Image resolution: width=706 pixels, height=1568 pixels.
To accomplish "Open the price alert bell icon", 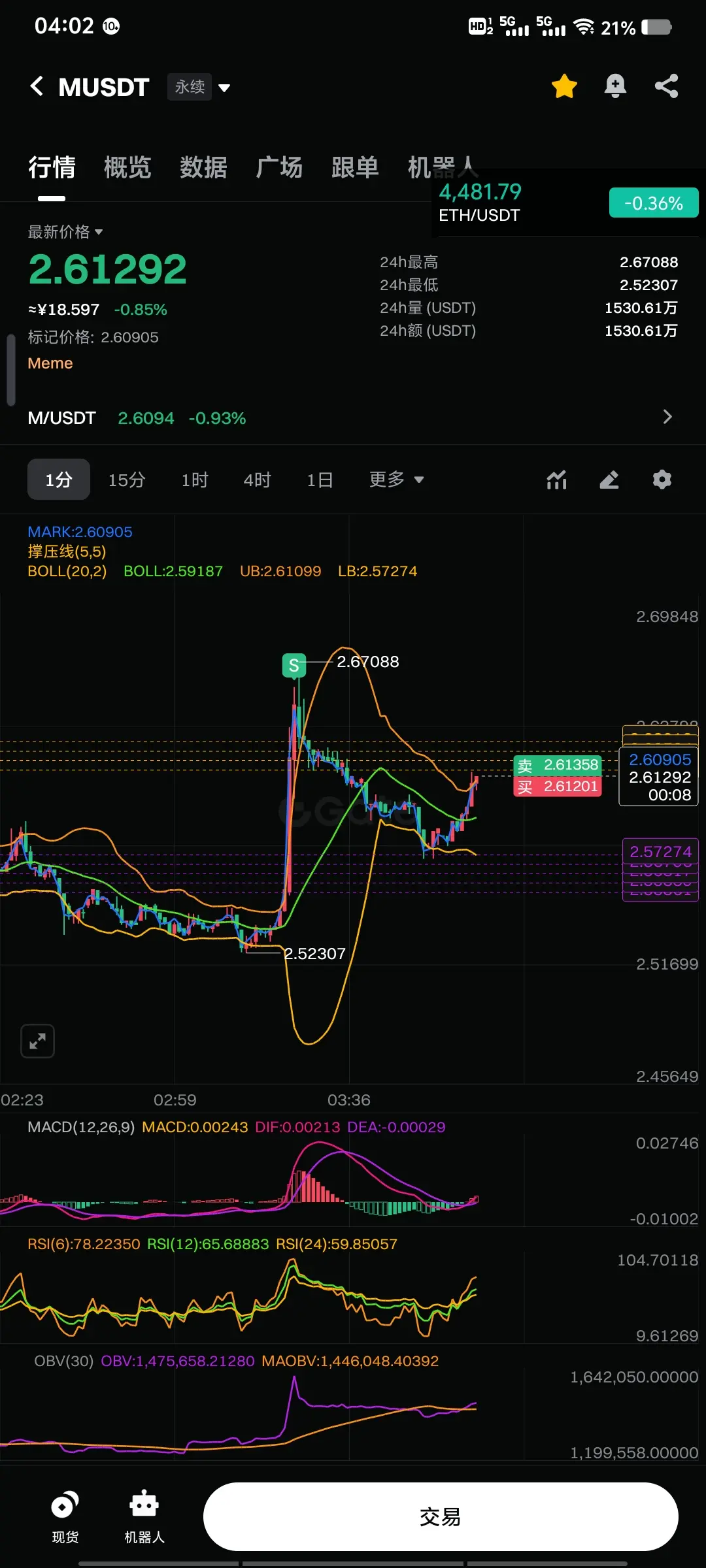I will pos(615,86).
